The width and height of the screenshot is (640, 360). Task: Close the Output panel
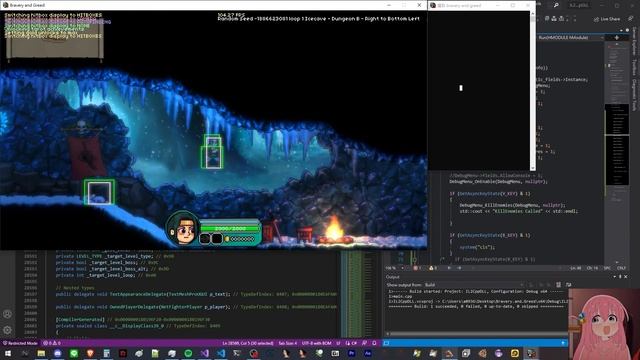(x=626, y=277)
